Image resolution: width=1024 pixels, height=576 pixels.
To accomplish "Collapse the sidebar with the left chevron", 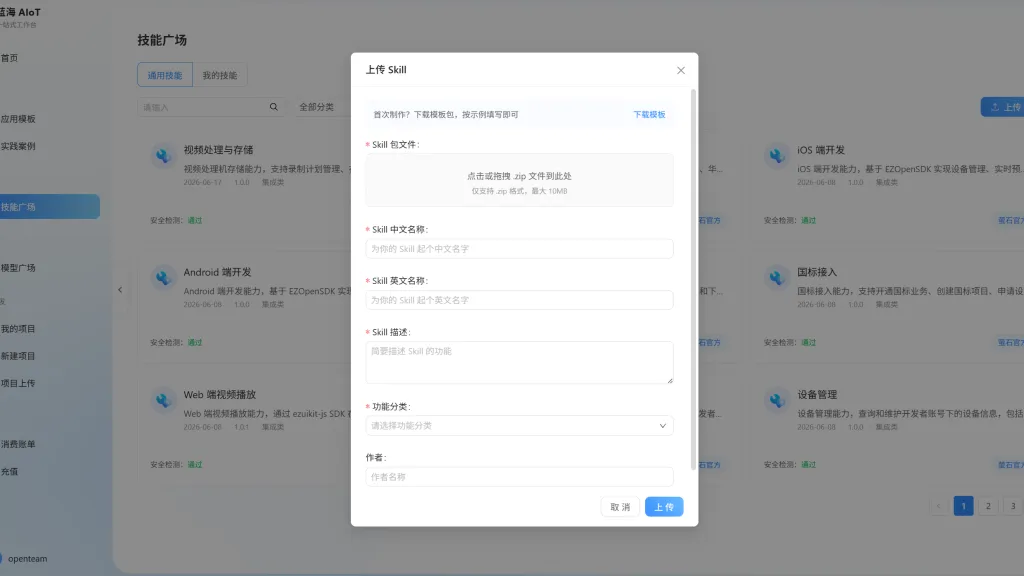I will click(x=120, y=290).
